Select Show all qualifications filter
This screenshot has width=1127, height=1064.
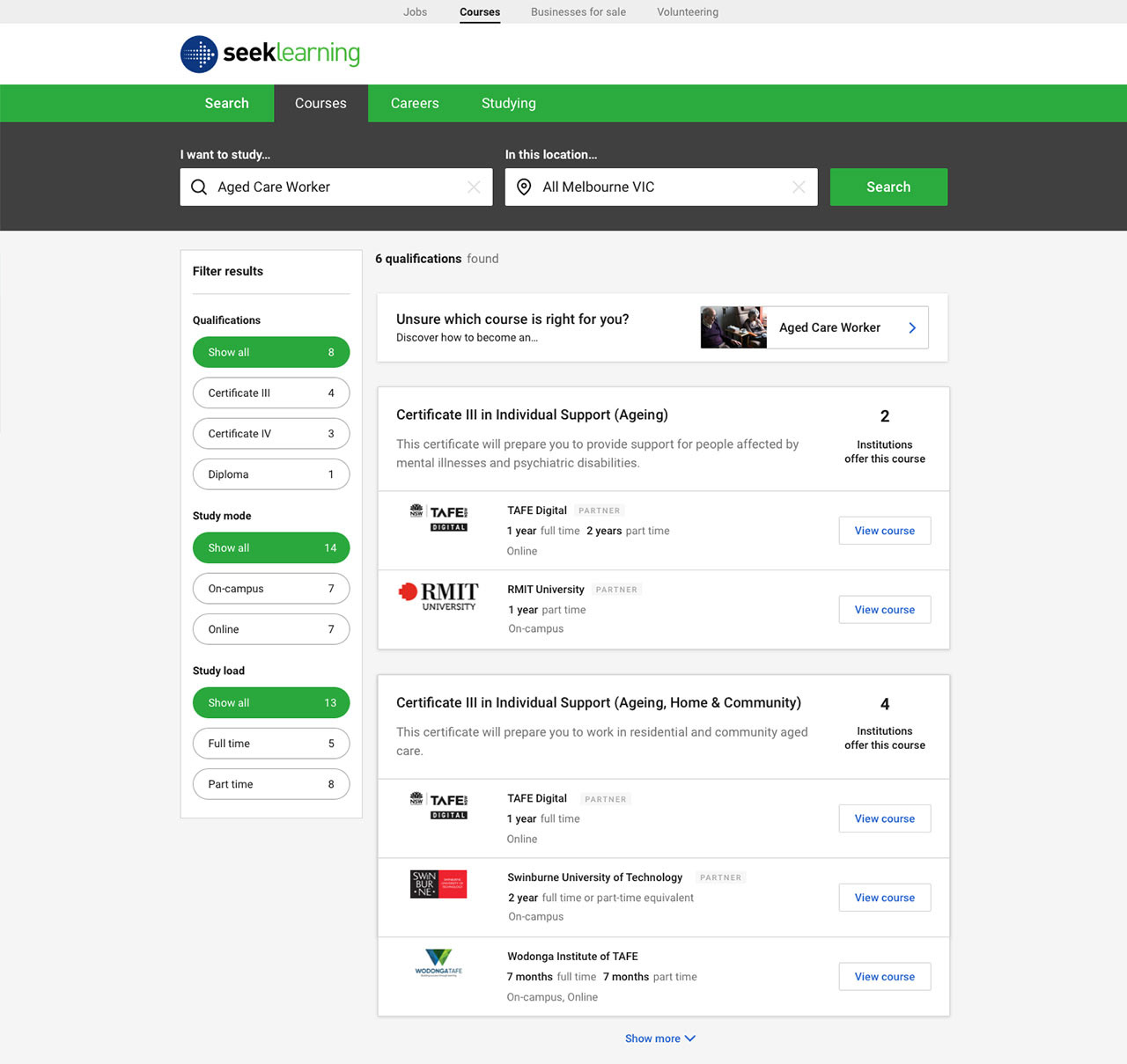[271, 352]
